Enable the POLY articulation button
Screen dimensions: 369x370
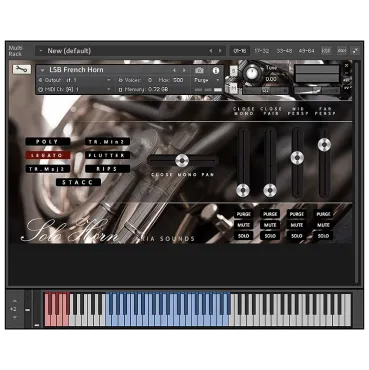[x=48, y=142]
